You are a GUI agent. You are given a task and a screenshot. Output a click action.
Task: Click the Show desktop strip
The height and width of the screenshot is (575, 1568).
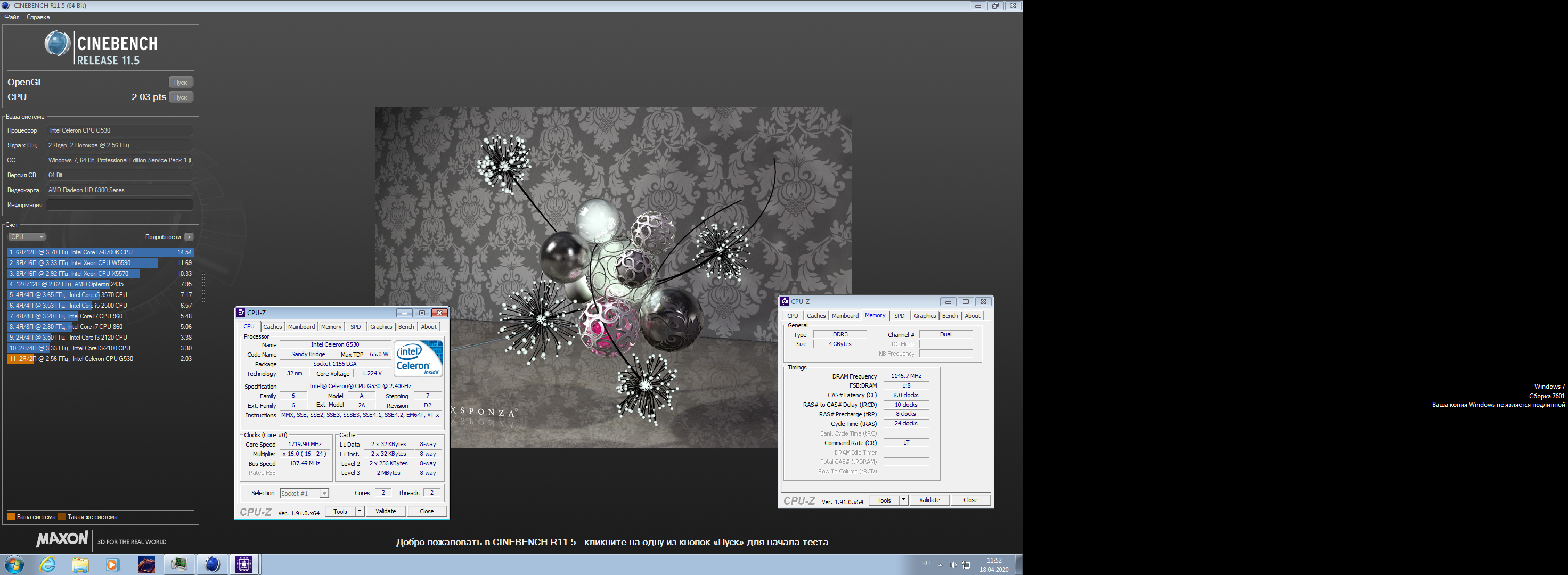point(1018,565)
